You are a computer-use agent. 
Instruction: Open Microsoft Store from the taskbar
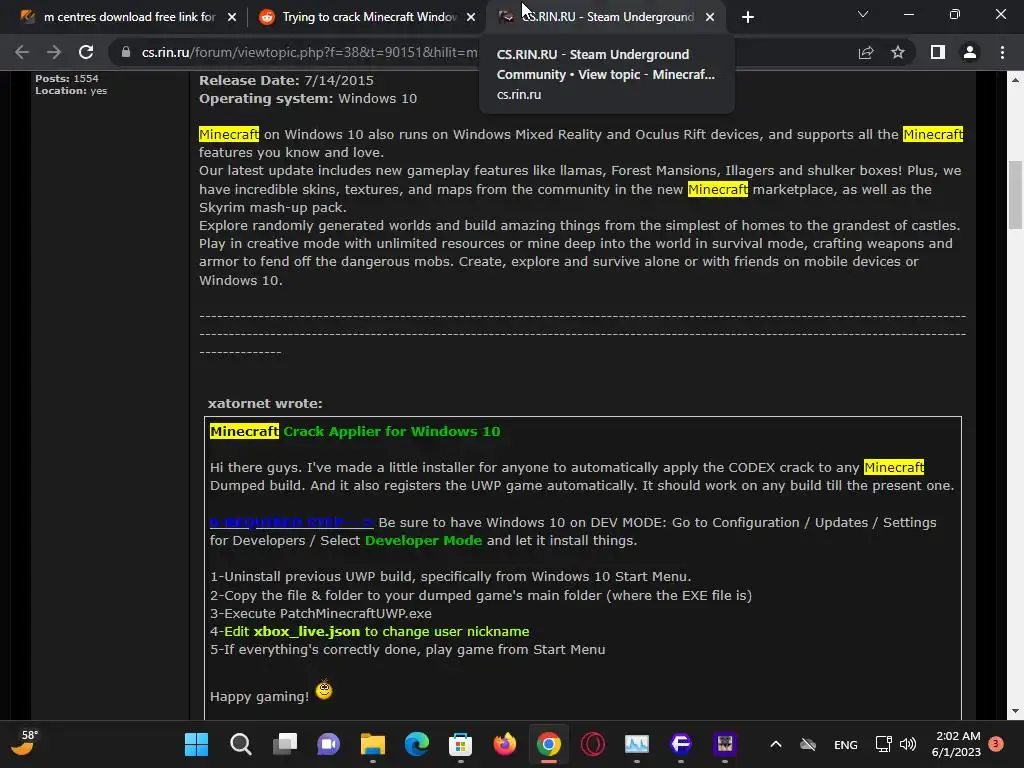(460, 744)
